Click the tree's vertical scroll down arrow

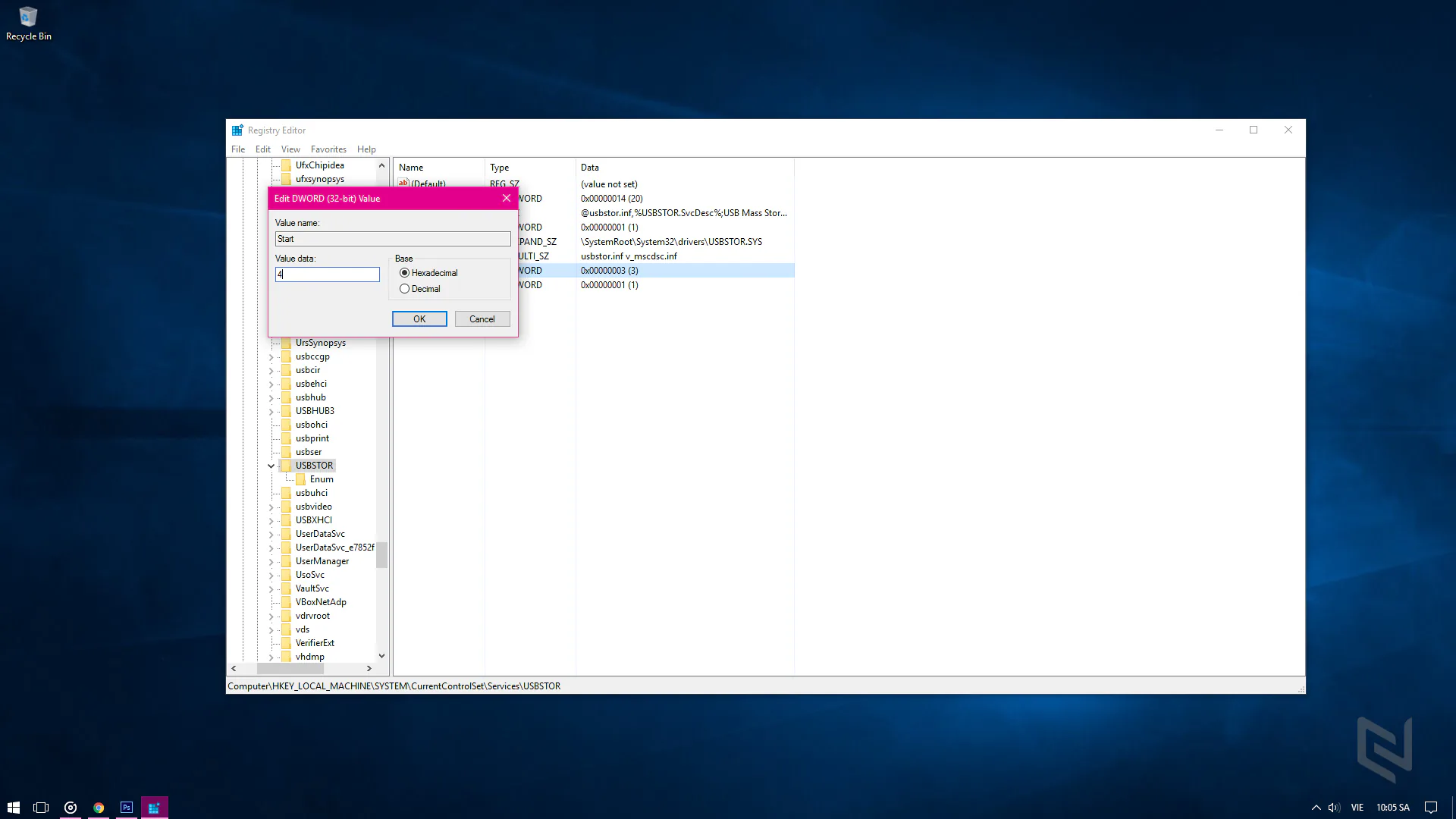click(381, 656)
